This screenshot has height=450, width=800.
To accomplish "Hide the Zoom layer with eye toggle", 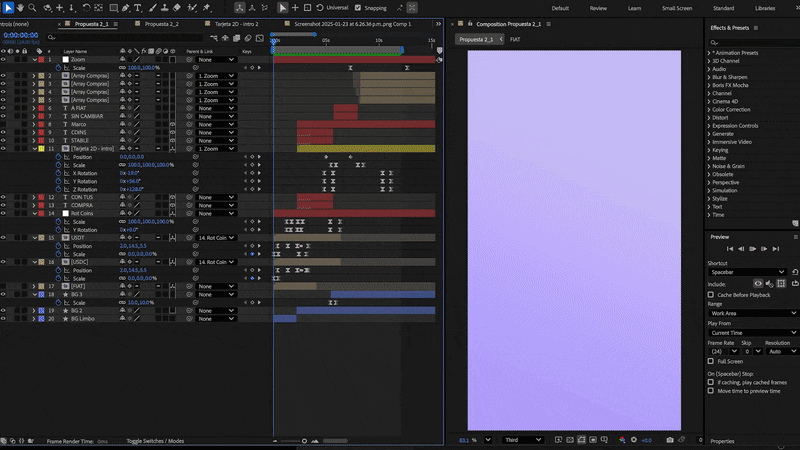I will 3,59.
